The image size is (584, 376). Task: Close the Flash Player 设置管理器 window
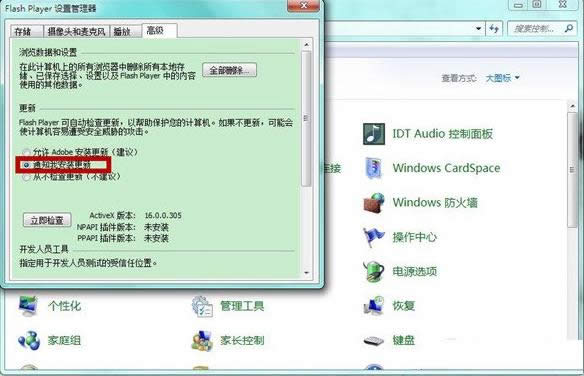303,5
